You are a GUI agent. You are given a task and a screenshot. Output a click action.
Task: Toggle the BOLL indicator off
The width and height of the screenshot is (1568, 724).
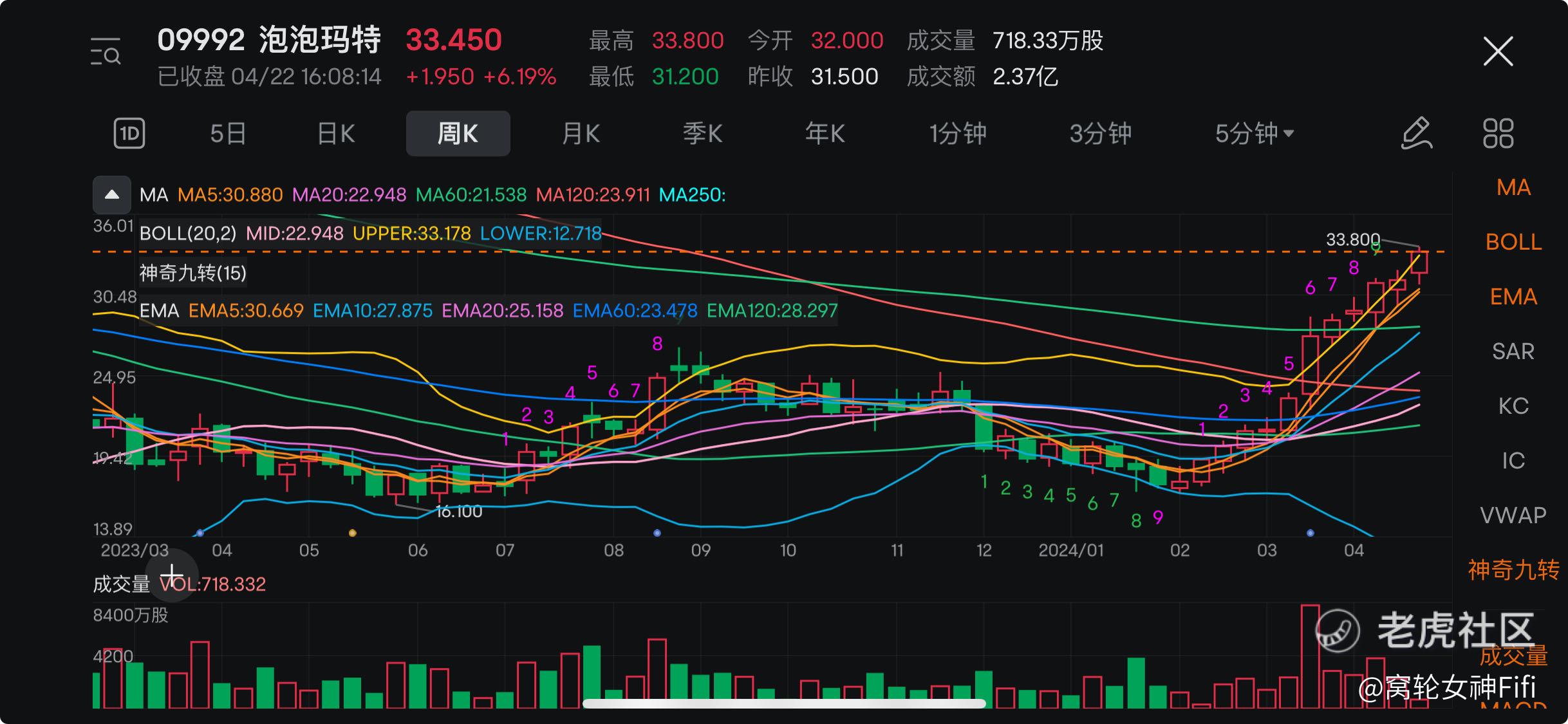tap(1513, 242)
